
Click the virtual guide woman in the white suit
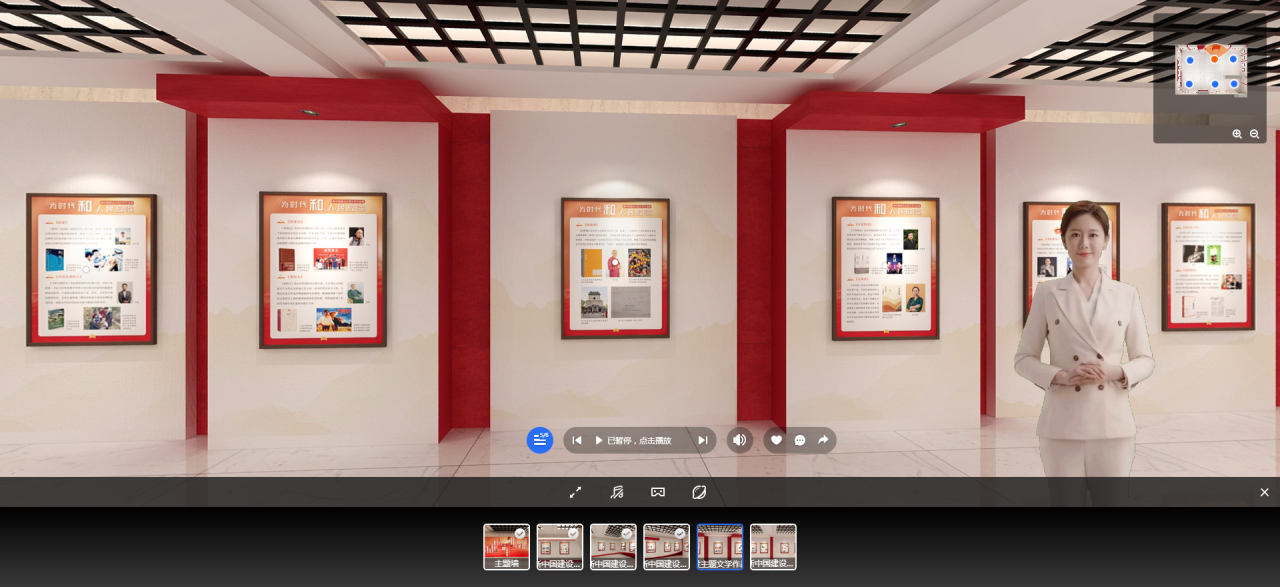click(x=1084, y=350)
